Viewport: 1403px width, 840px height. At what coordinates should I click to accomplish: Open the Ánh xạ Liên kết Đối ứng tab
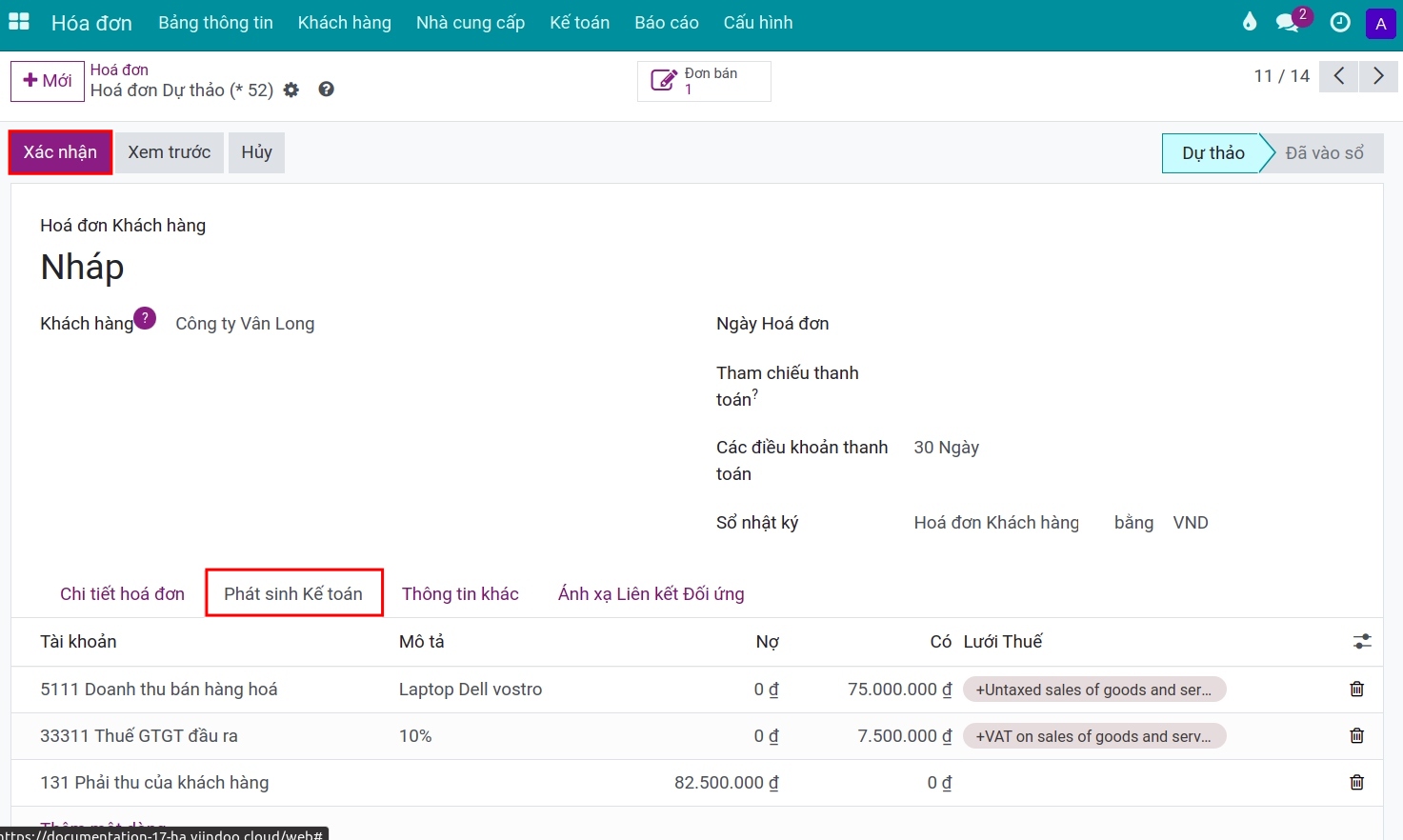tap(651, 594)
